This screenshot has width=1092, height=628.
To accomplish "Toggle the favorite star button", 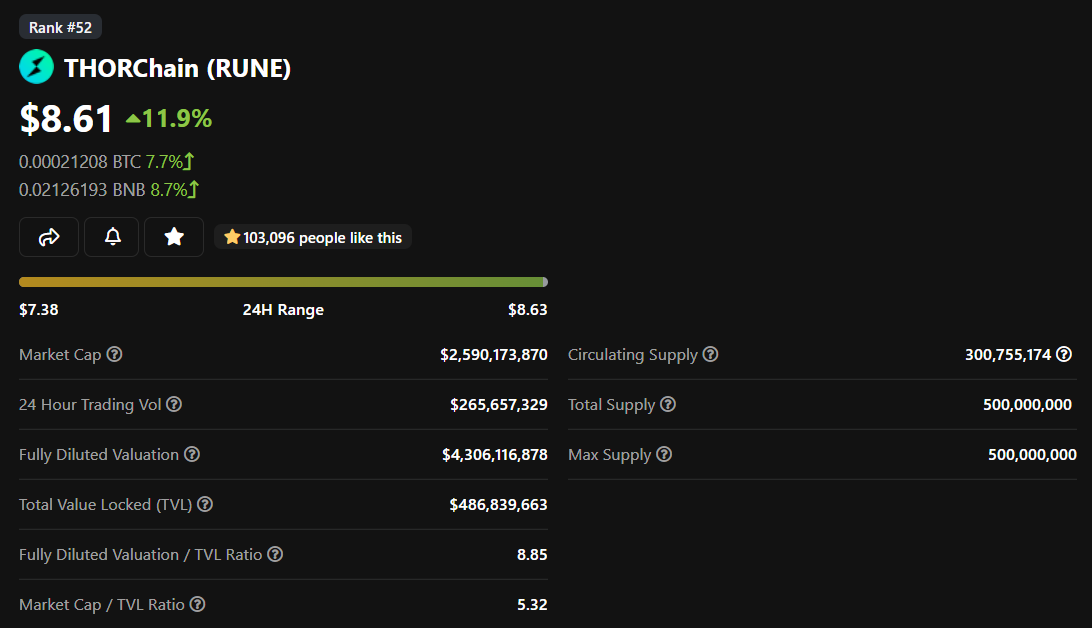I will click(173, 237).
